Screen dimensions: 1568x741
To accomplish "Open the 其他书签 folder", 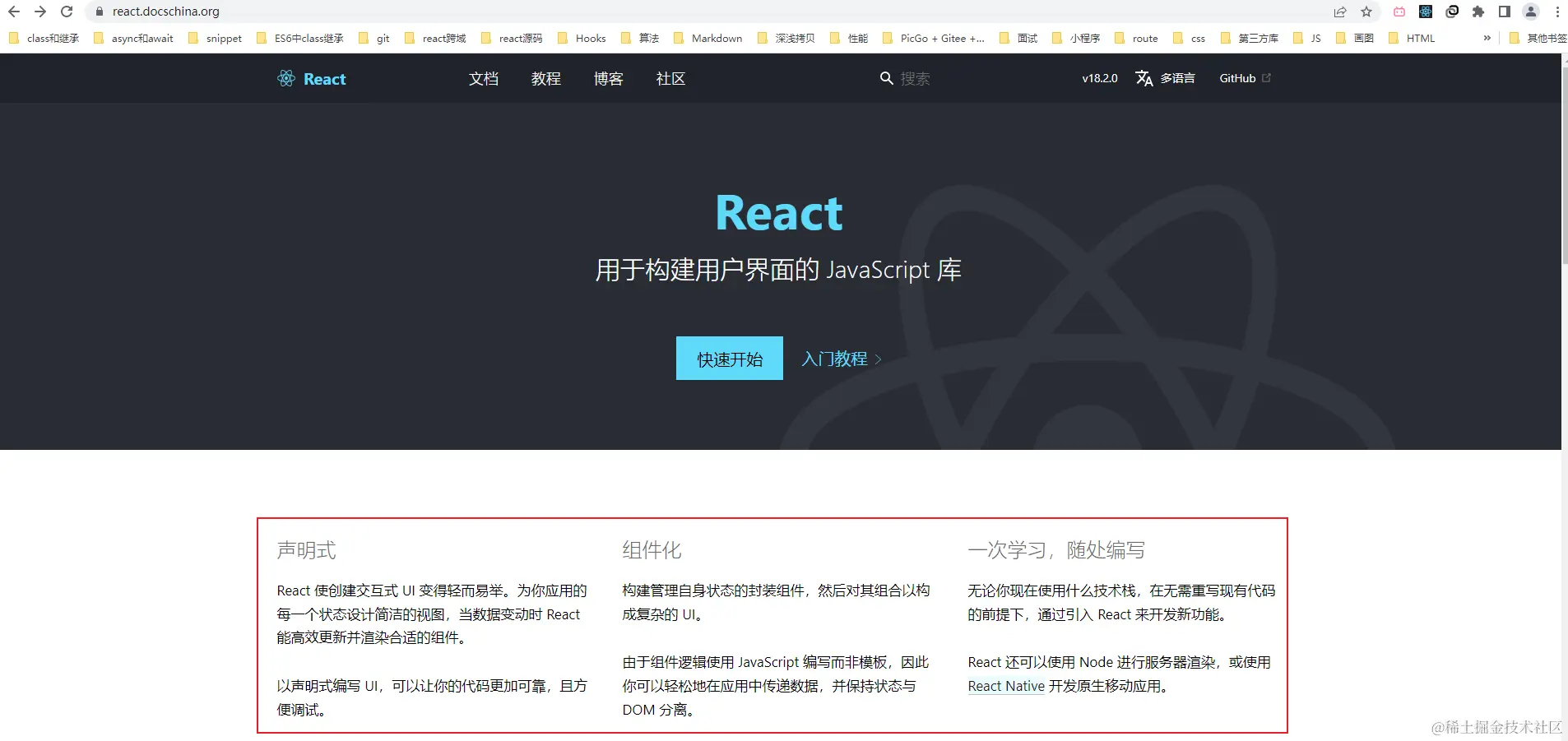I will click(x=1538, y=38).
